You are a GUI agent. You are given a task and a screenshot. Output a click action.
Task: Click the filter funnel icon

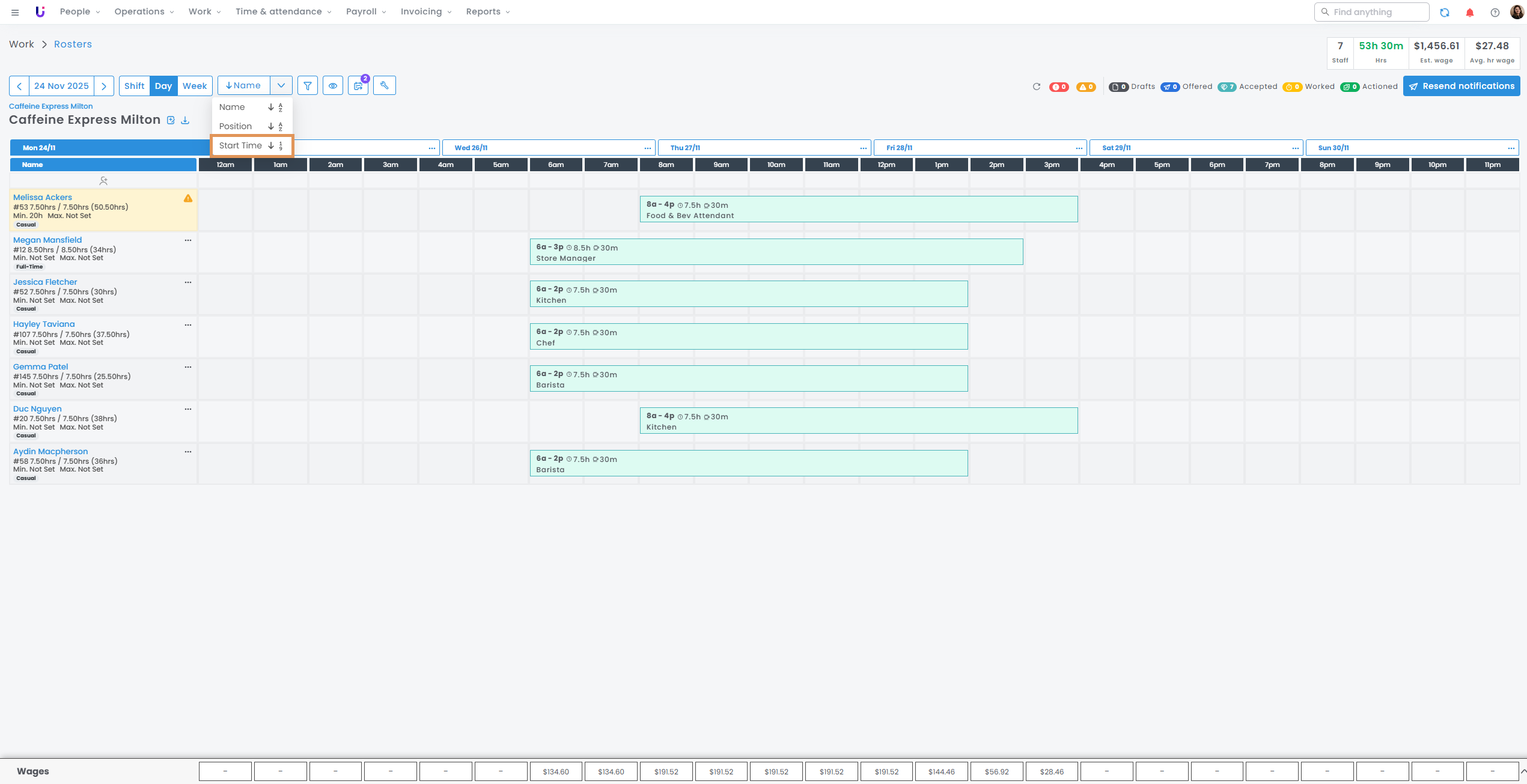[307, 86]
